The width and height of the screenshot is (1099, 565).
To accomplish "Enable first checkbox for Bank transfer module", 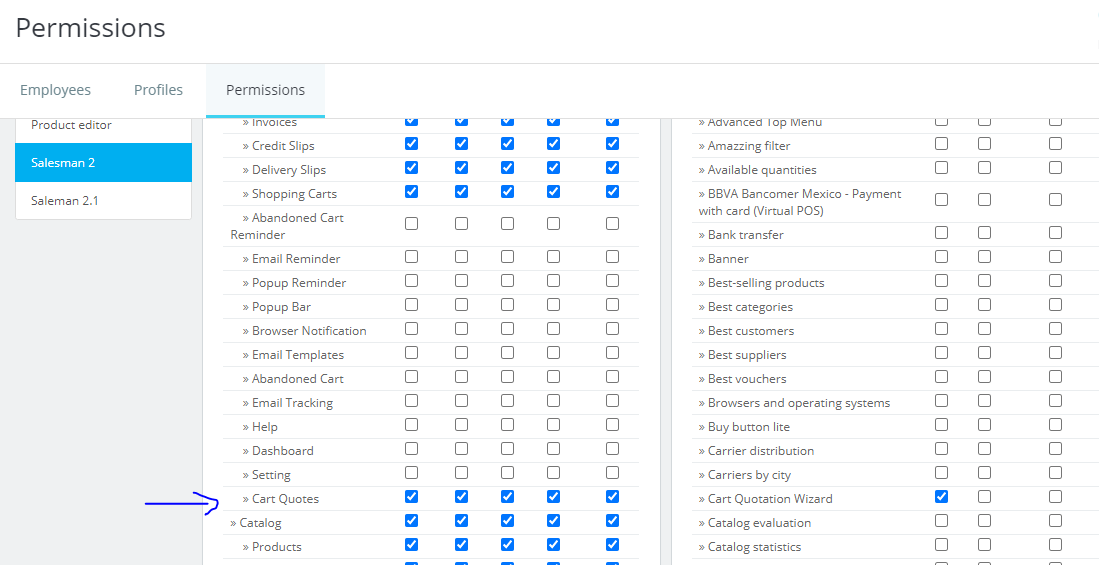I will click(x=941, y=233).
